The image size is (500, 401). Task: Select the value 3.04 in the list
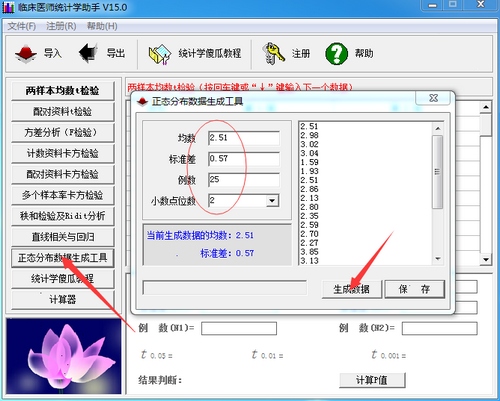pyautogui.click(x=309, y=154)
